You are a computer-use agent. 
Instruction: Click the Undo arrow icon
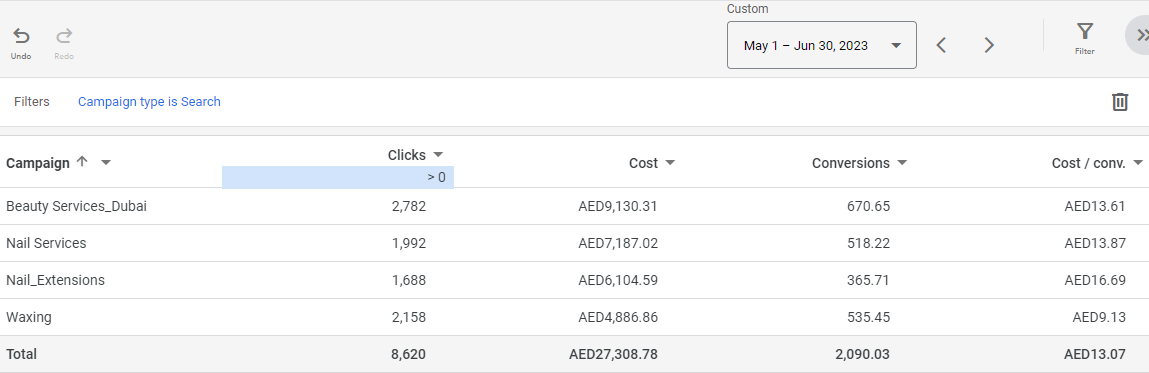click(x=21, y=36)
